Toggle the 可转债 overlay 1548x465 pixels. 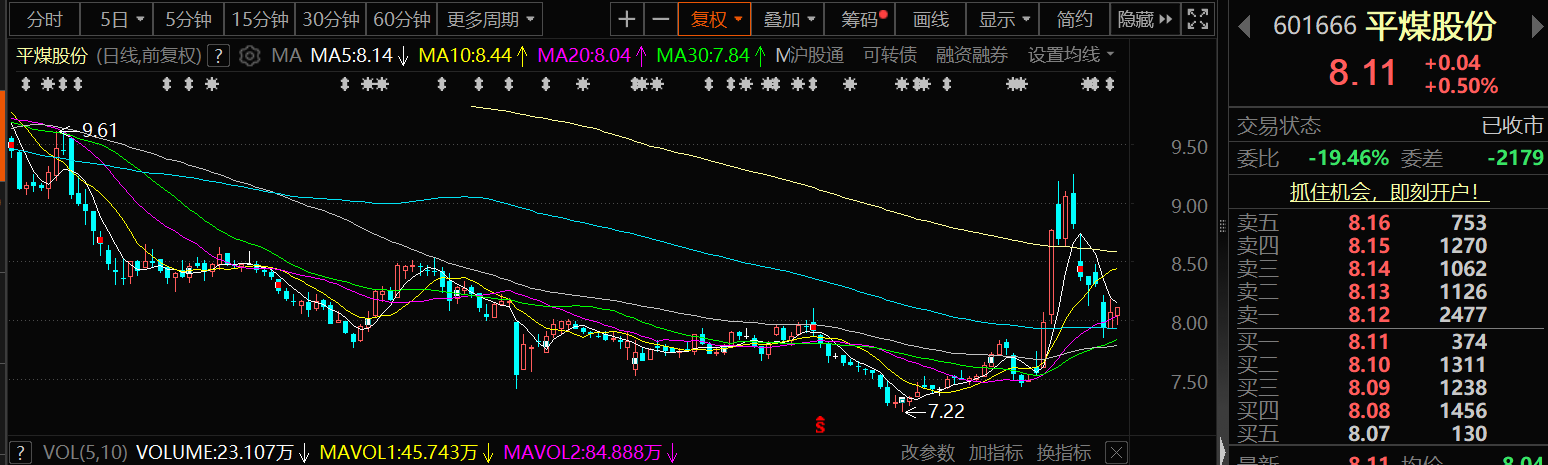pyautogui.click(x=890, y=55)
